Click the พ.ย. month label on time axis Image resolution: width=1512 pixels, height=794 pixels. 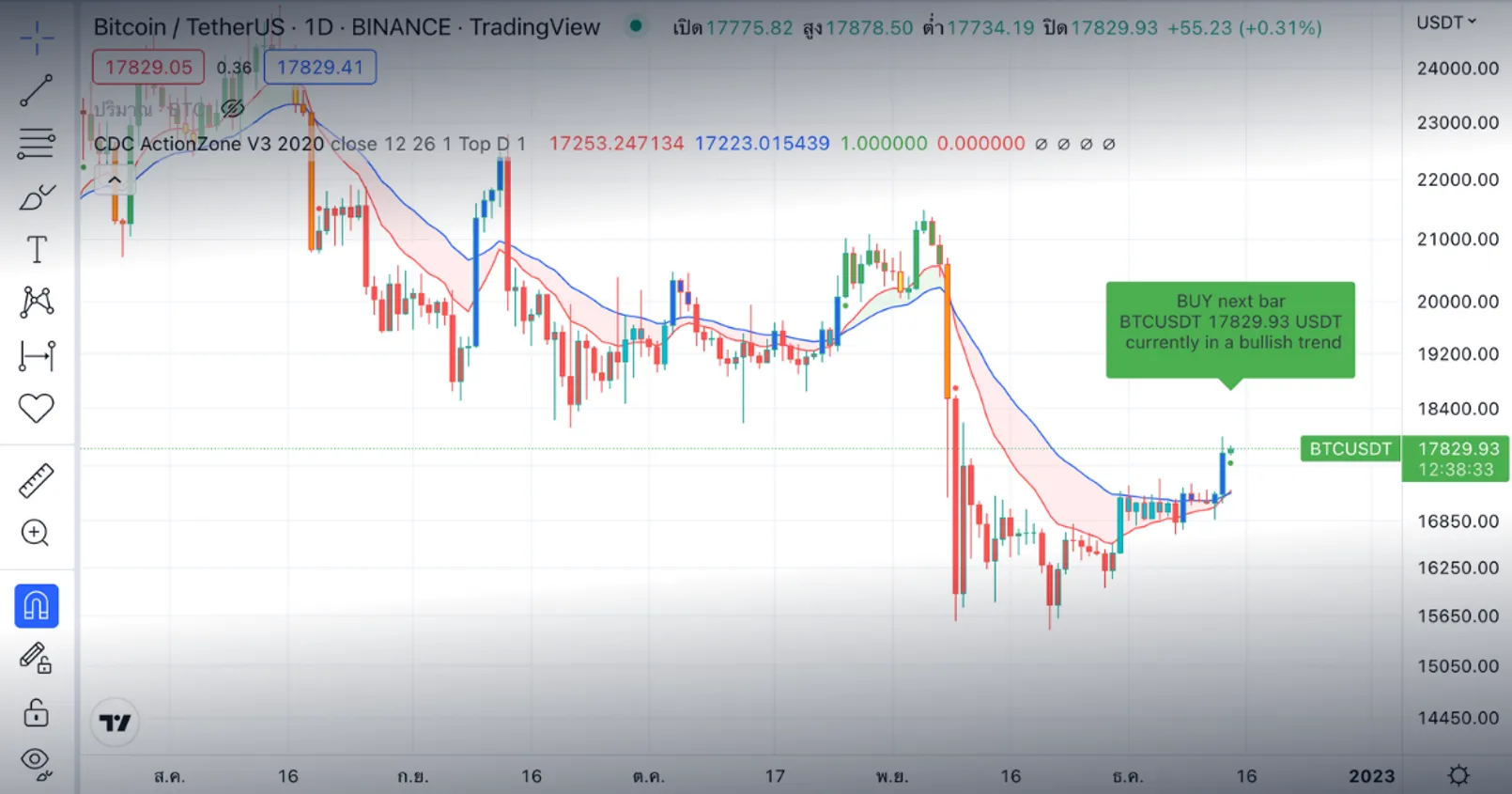pyautogui.click(x=891, y=776)
